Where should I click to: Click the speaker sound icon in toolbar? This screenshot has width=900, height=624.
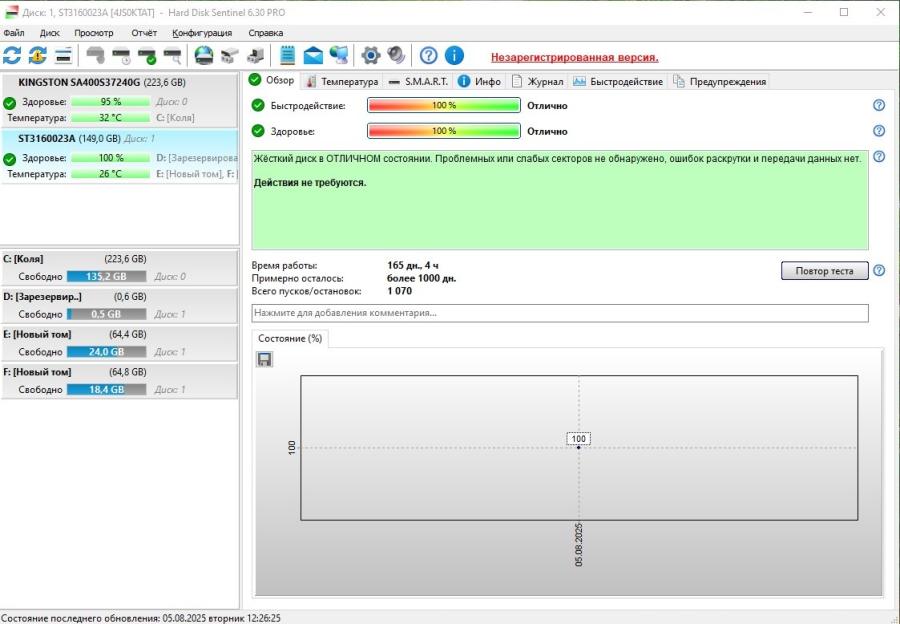click(x=397, y=56)
